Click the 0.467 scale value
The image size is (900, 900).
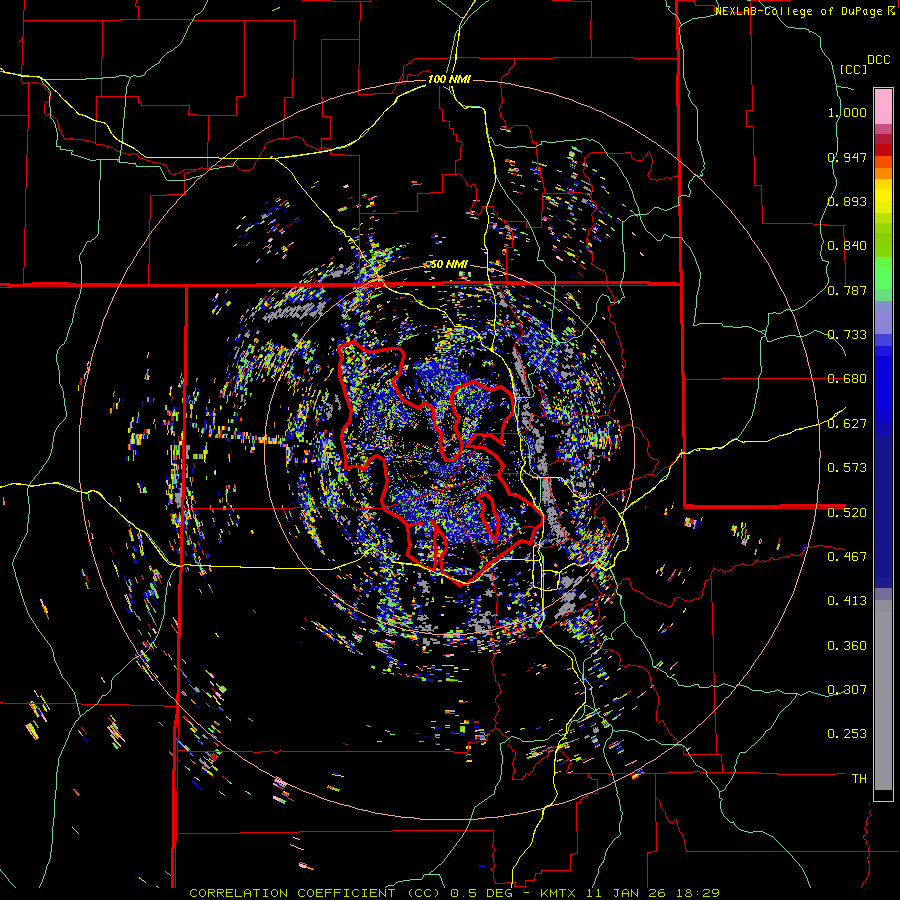847,557
